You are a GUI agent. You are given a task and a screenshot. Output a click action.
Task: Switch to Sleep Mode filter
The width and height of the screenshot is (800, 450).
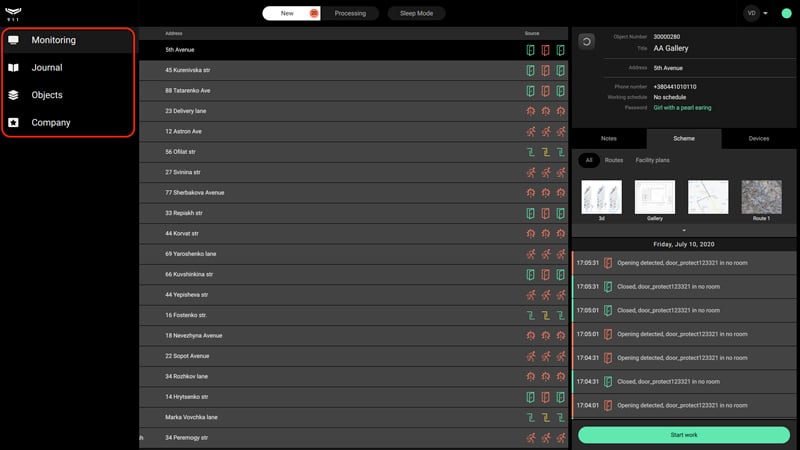[x=416, y=13]
